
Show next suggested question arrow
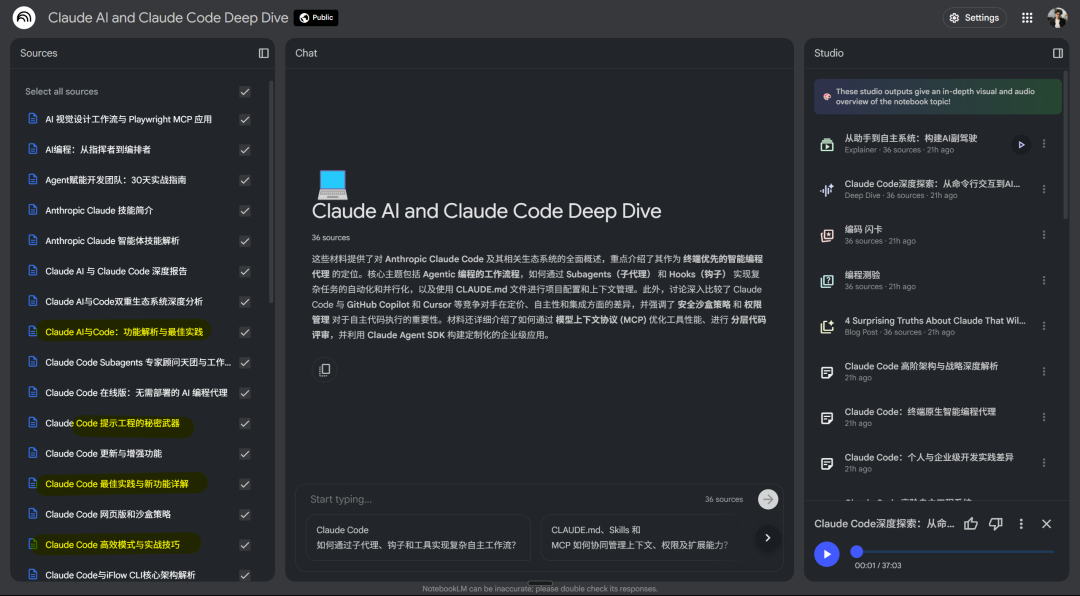coord(767,537)
